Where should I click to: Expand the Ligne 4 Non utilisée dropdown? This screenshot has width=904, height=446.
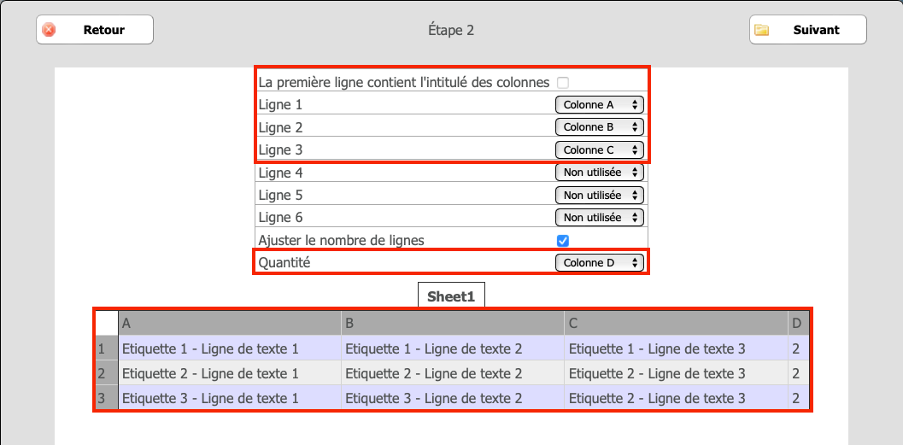pos(599,172)
